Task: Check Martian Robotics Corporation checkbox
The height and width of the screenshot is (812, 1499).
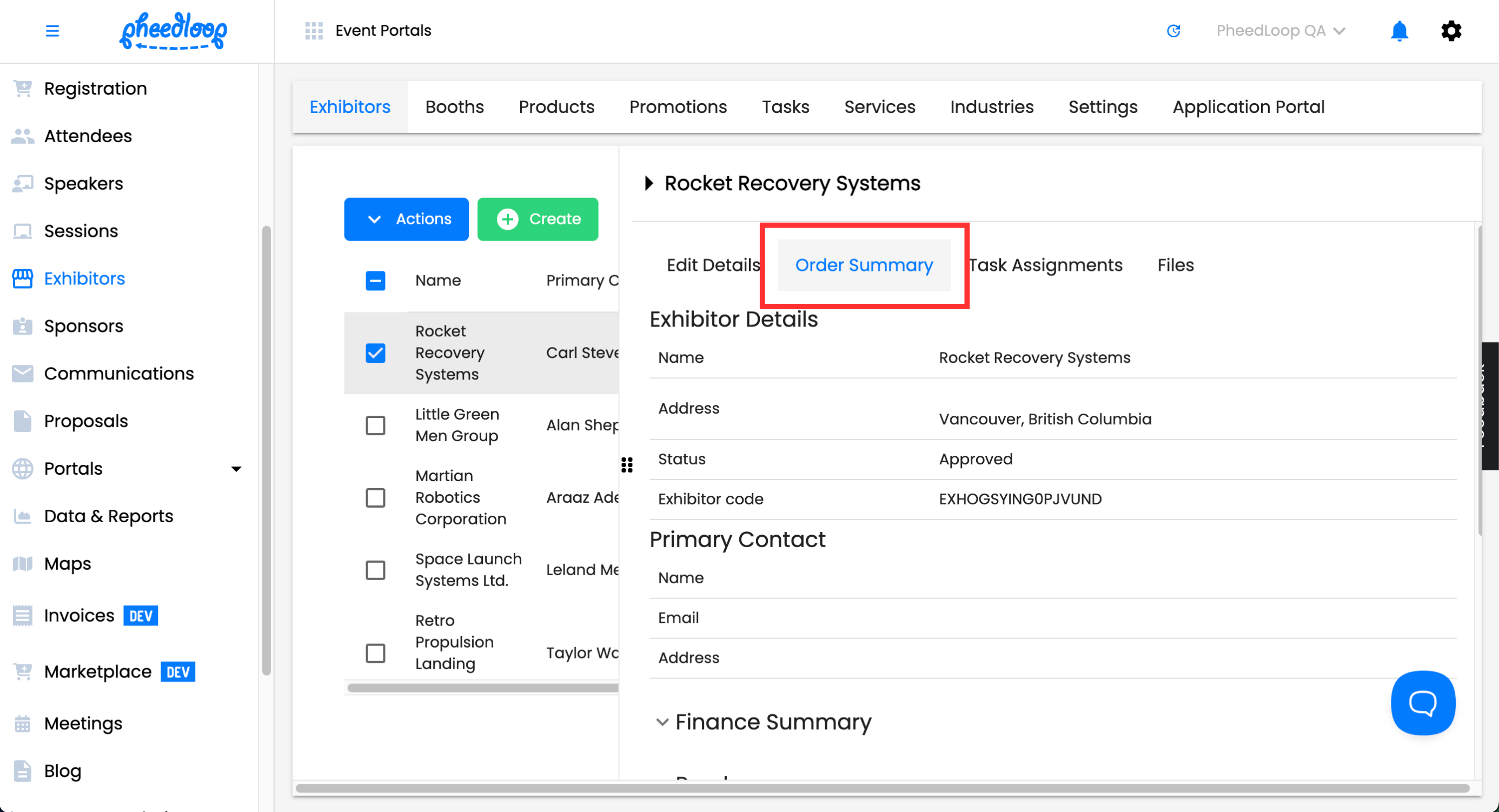Action: (x=375, y=498)
